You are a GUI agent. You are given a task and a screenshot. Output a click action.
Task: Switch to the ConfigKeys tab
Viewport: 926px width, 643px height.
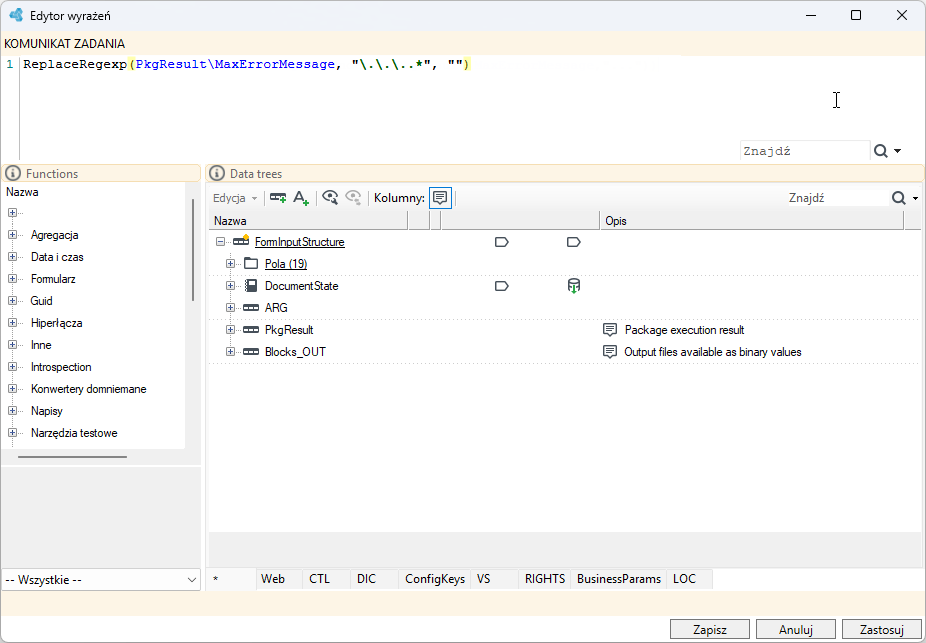[x=435, y=579]
